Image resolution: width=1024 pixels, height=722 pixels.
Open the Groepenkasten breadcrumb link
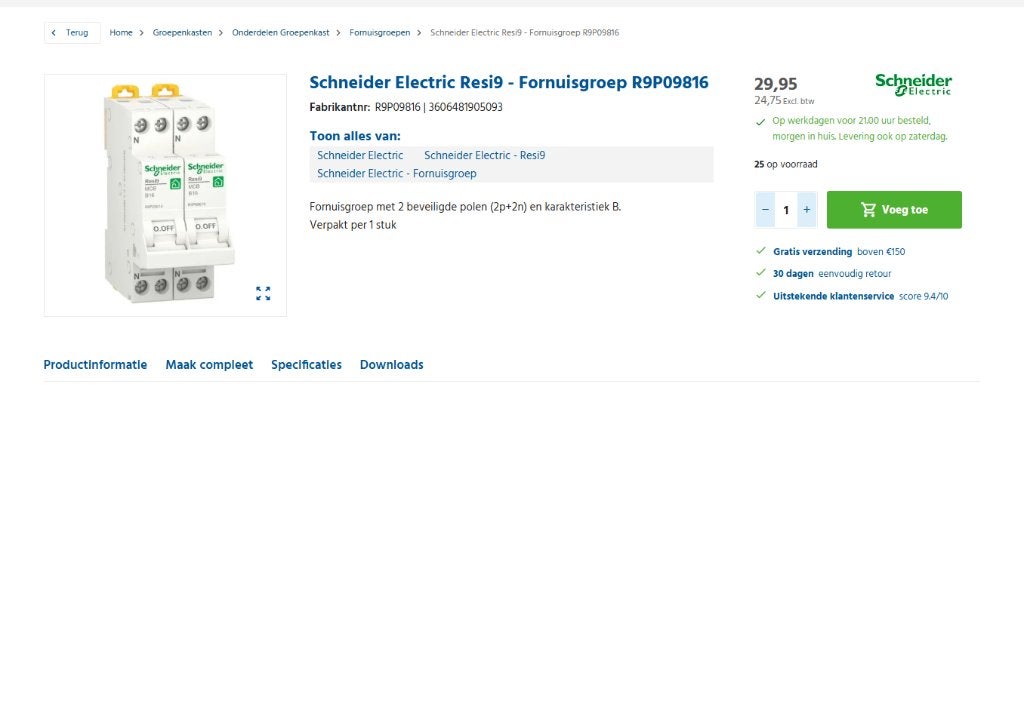pos(182,33)
